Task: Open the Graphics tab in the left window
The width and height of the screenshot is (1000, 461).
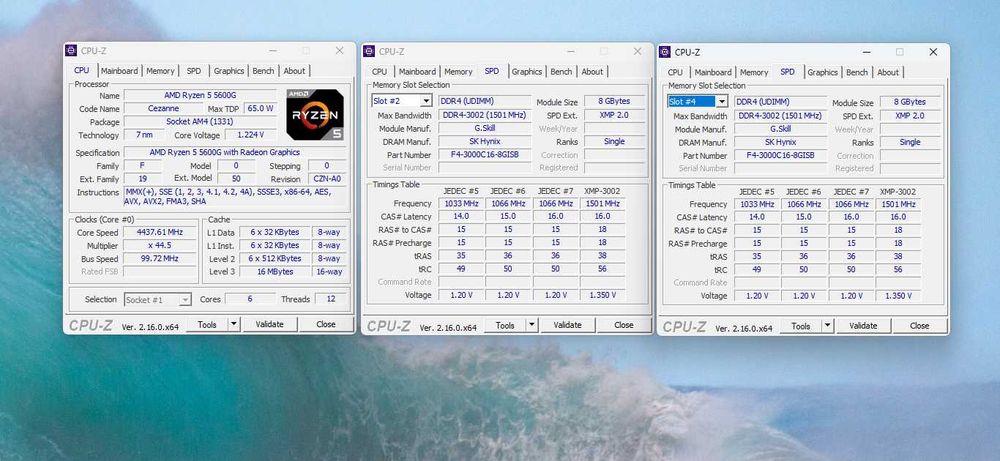Action: 229,71
